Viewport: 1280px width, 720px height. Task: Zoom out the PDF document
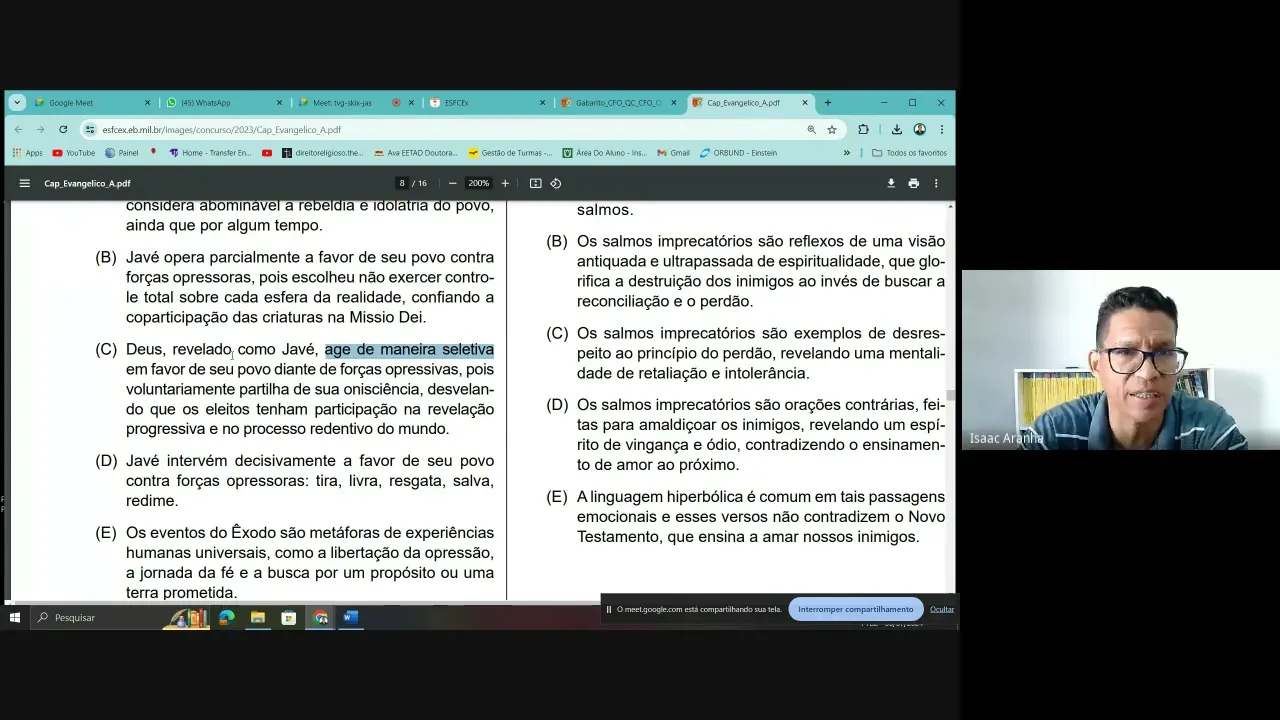point(453,183)
